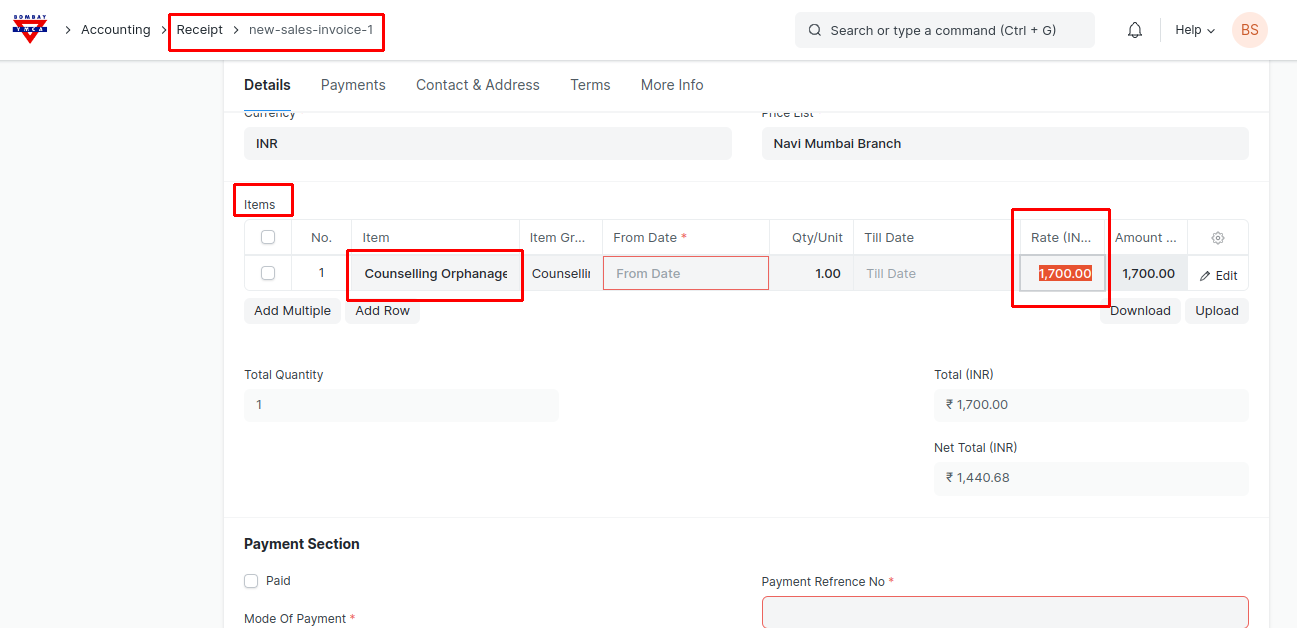Viewport: 1297px width, 628px height.
Task: Go to Accounting in the breadcrumb
Action: click(x=115, y=30)
